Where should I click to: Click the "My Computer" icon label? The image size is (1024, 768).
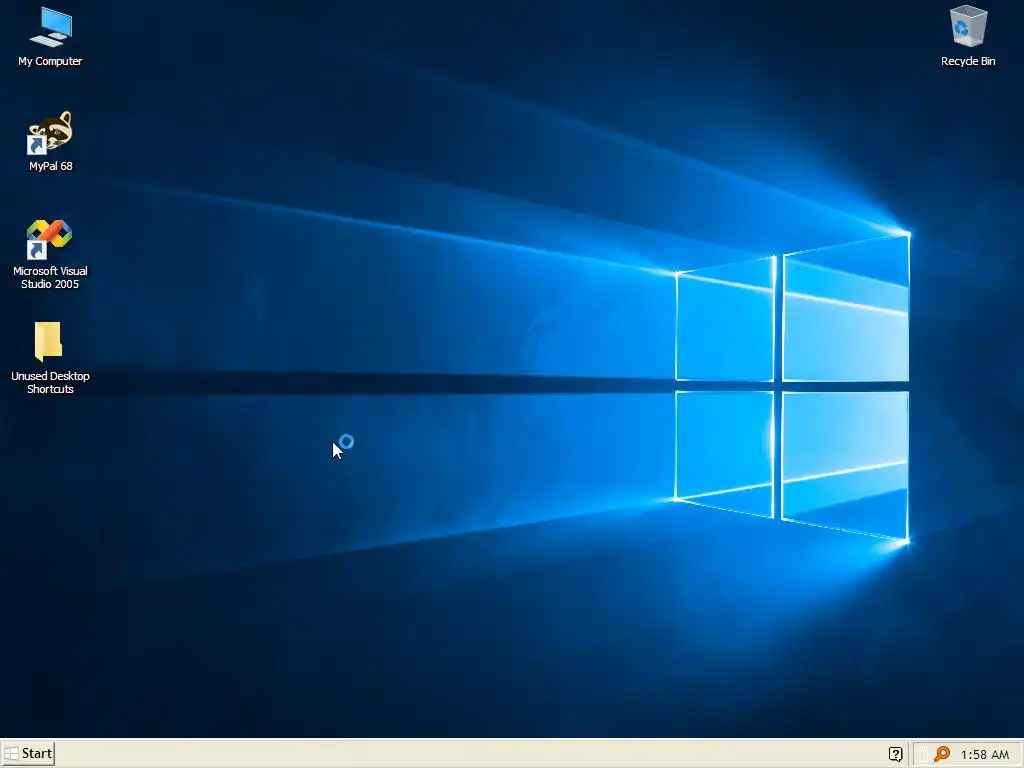tap(50, 61)
